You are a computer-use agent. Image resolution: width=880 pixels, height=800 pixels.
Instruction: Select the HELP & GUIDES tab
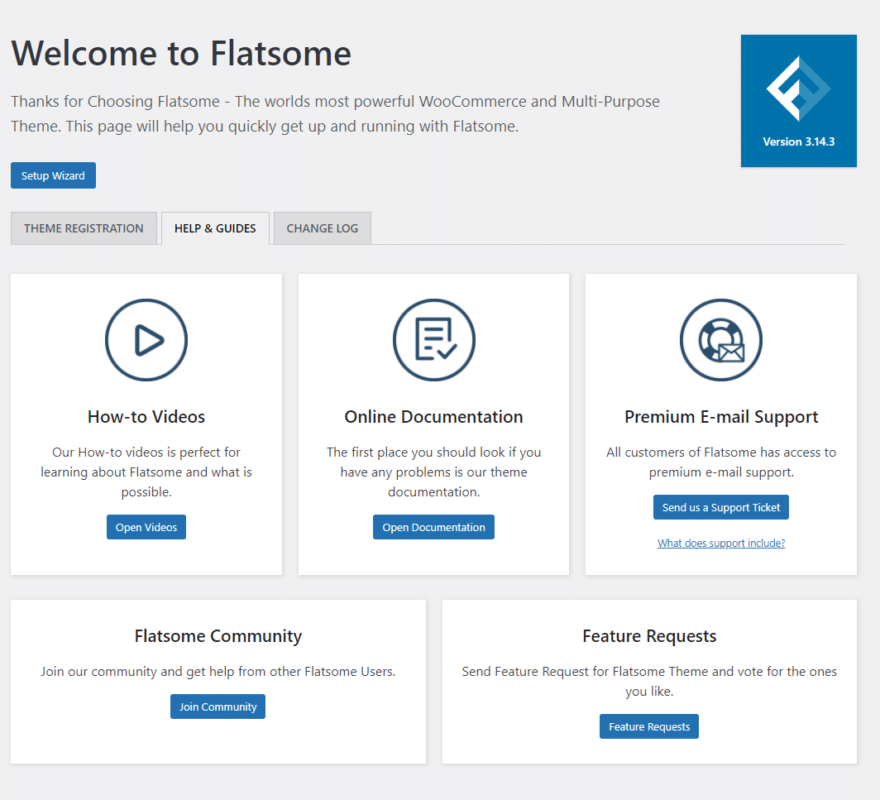point(214,228)
